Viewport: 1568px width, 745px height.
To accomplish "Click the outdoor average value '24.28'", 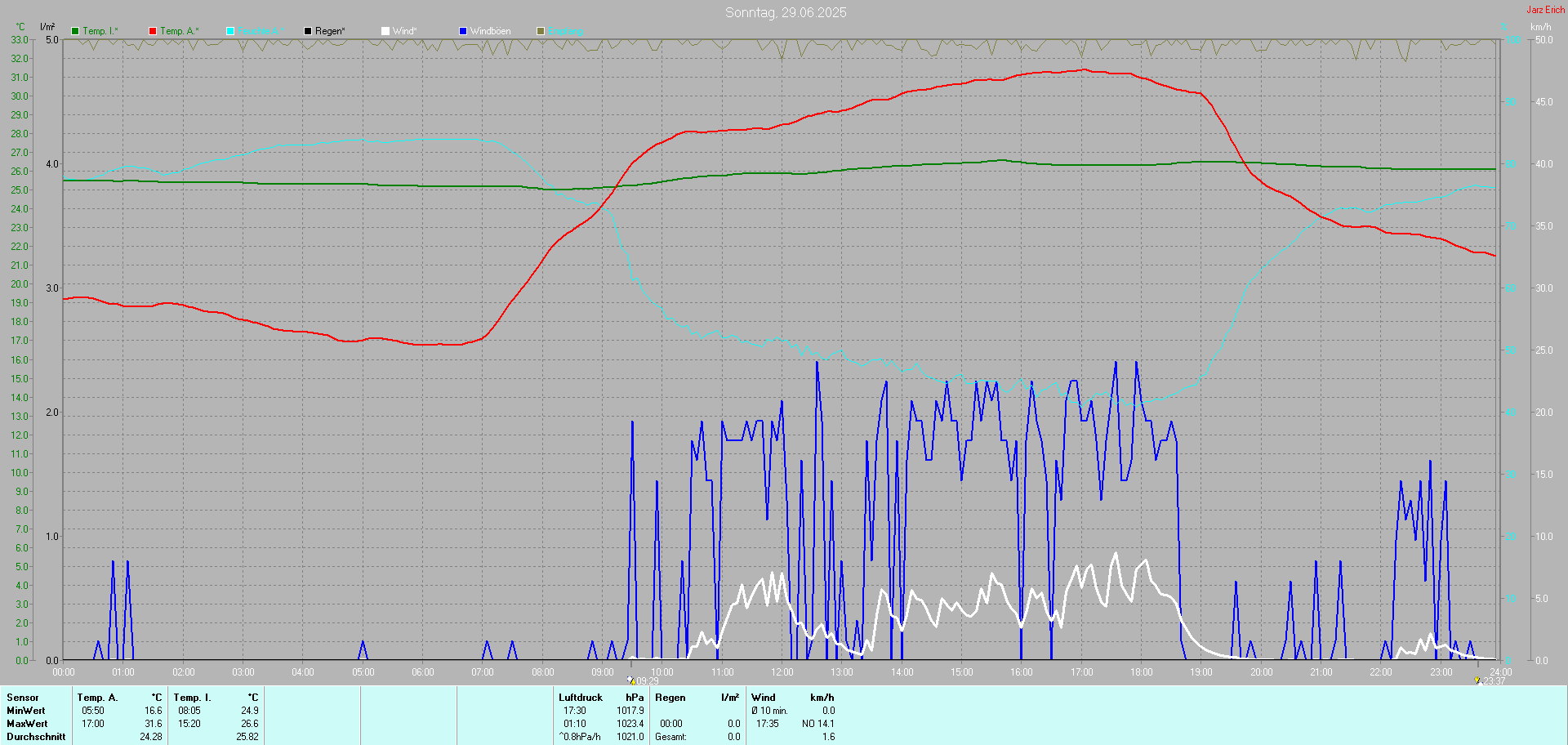I will [x=151, y=737].
